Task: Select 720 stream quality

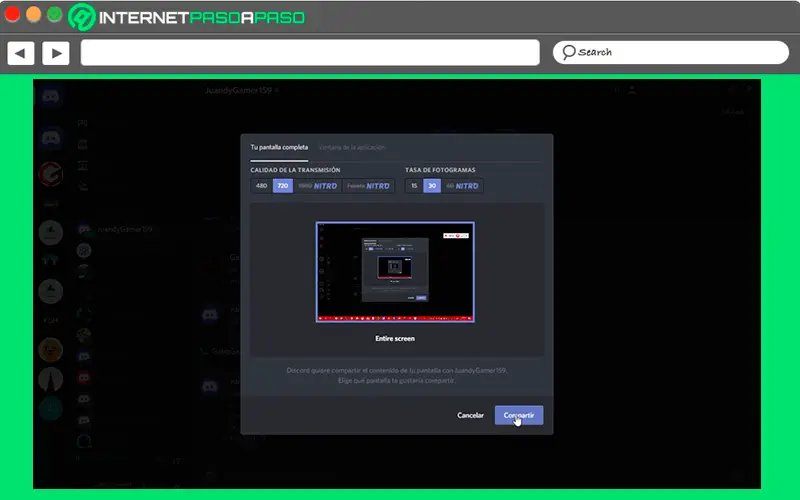Action: click(283, 186)
